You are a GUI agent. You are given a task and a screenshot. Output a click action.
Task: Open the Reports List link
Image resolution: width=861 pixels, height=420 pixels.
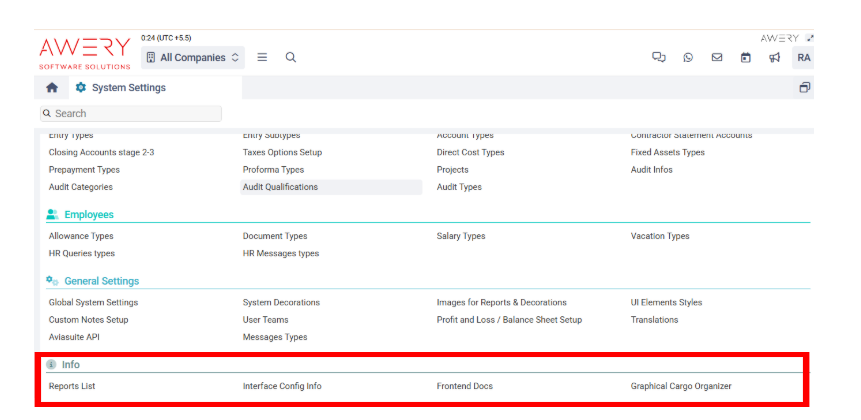click(x=72, y=386)
